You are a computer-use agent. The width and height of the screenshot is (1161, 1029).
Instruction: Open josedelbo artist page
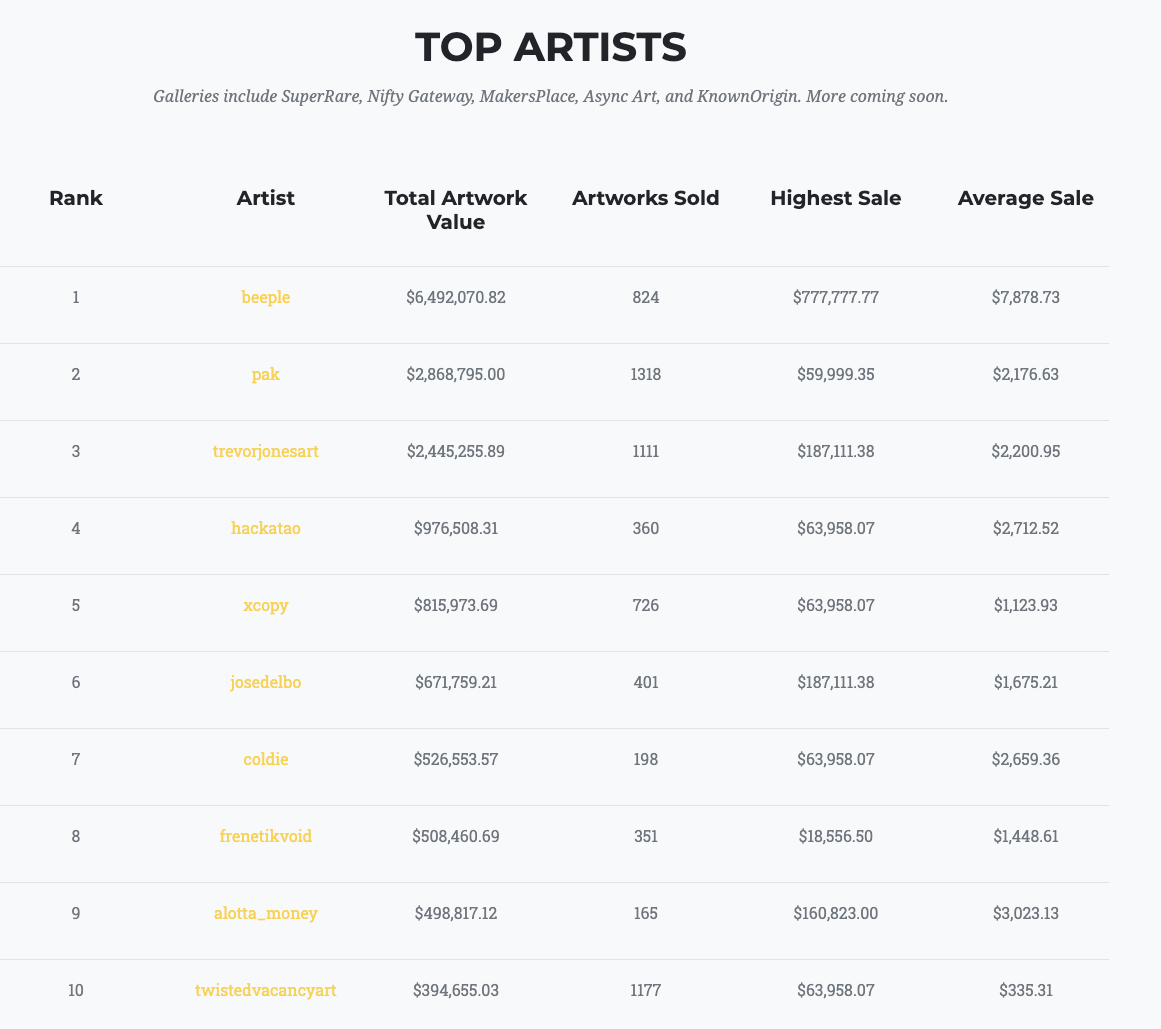pos(265,682)
